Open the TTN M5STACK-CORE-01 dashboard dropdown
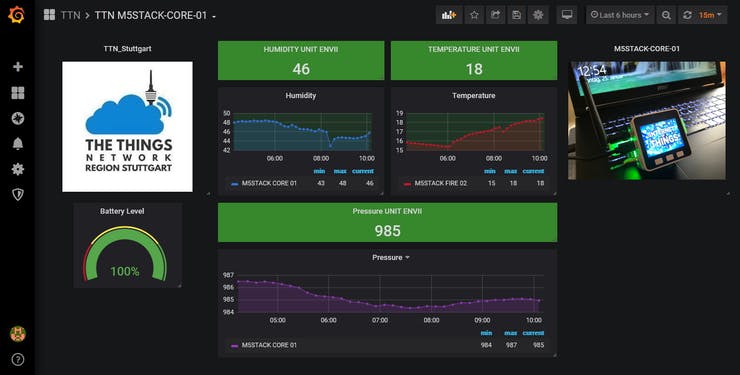 [155, 16]
